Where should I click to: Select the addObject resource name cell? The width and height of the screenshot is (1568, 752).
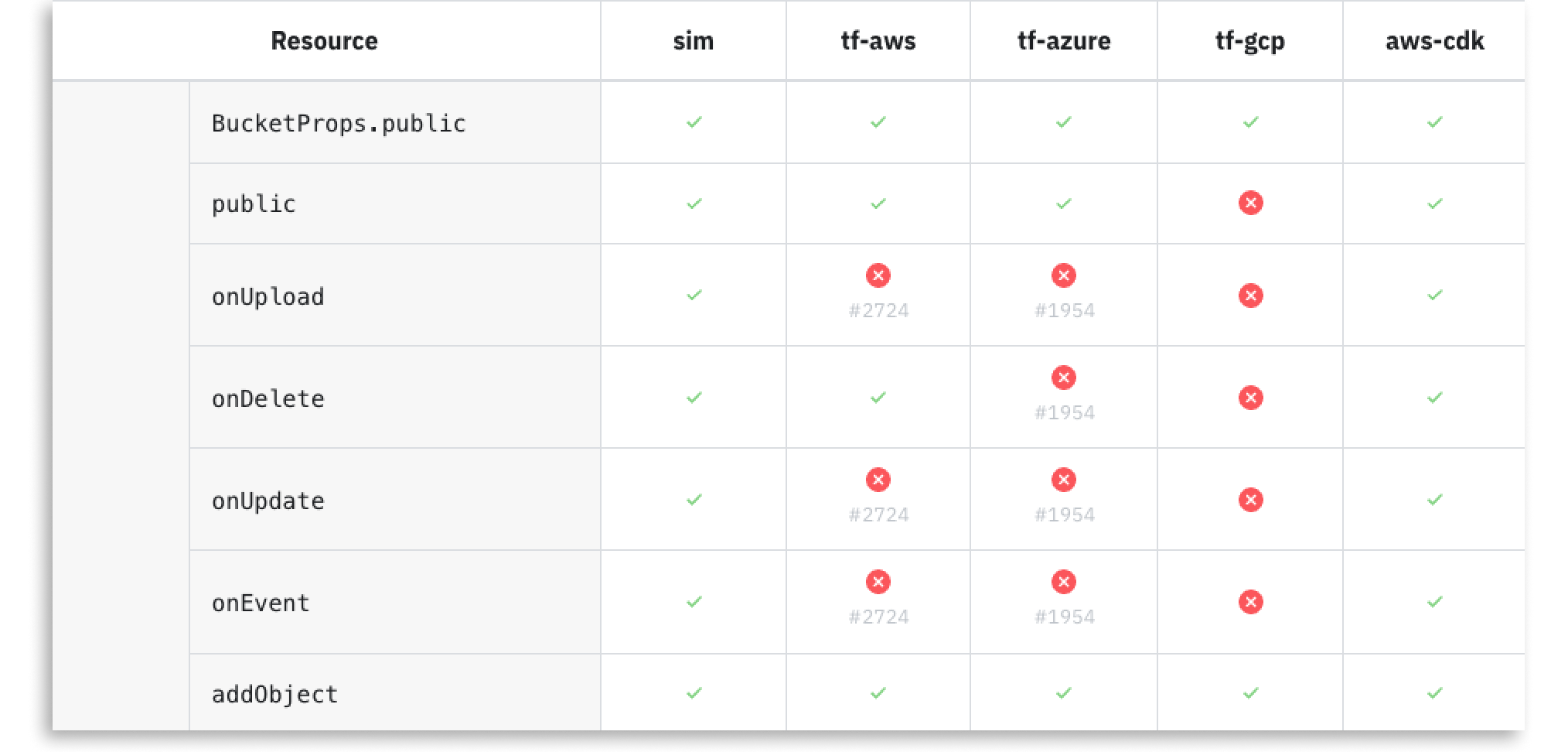(x=275, y=695)
